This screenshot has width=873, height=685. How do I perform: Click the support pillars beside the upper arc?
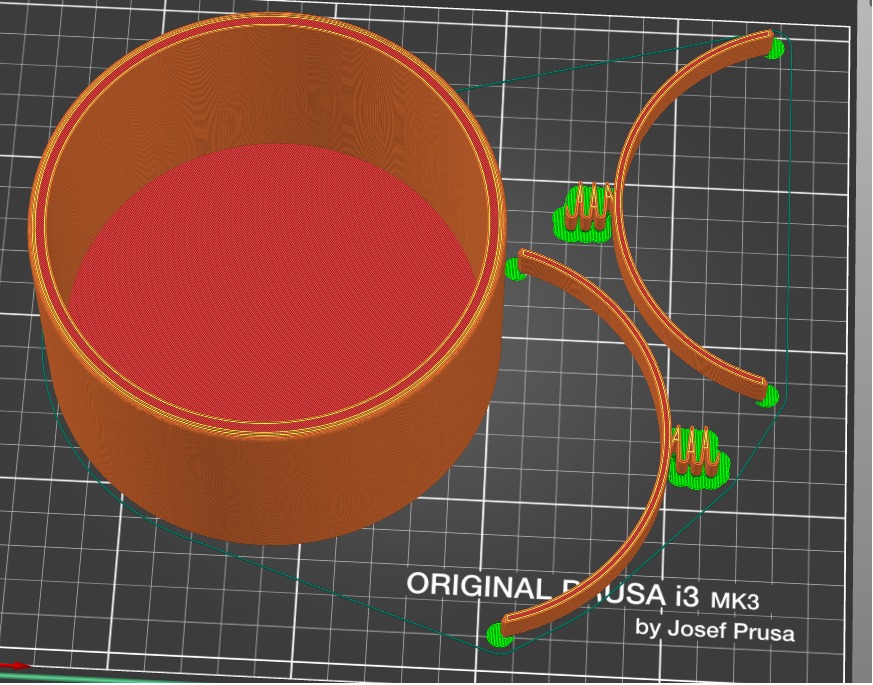[585, 212]
